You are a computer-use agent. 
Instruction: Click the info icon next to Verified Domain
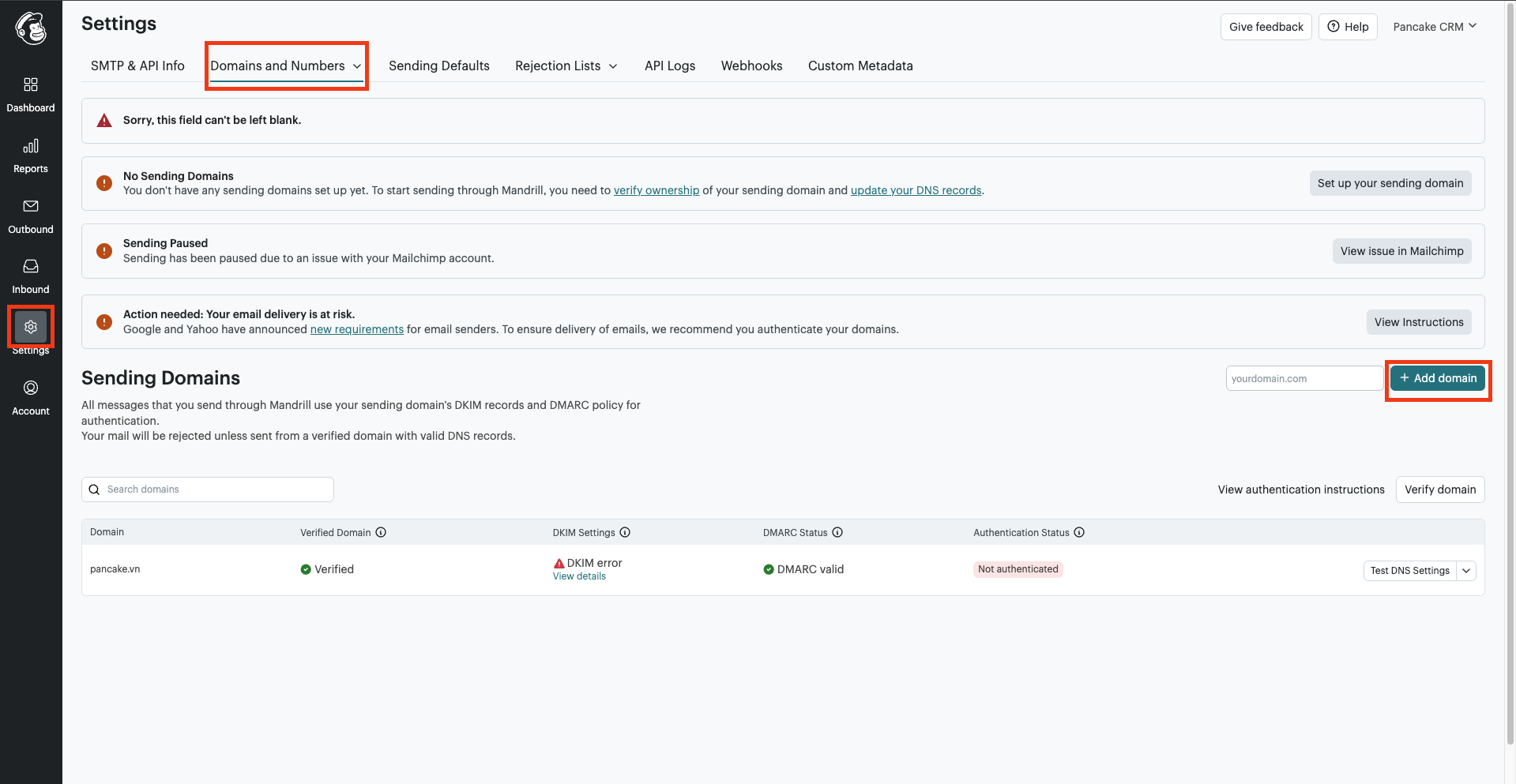click(x=381, y=533)
